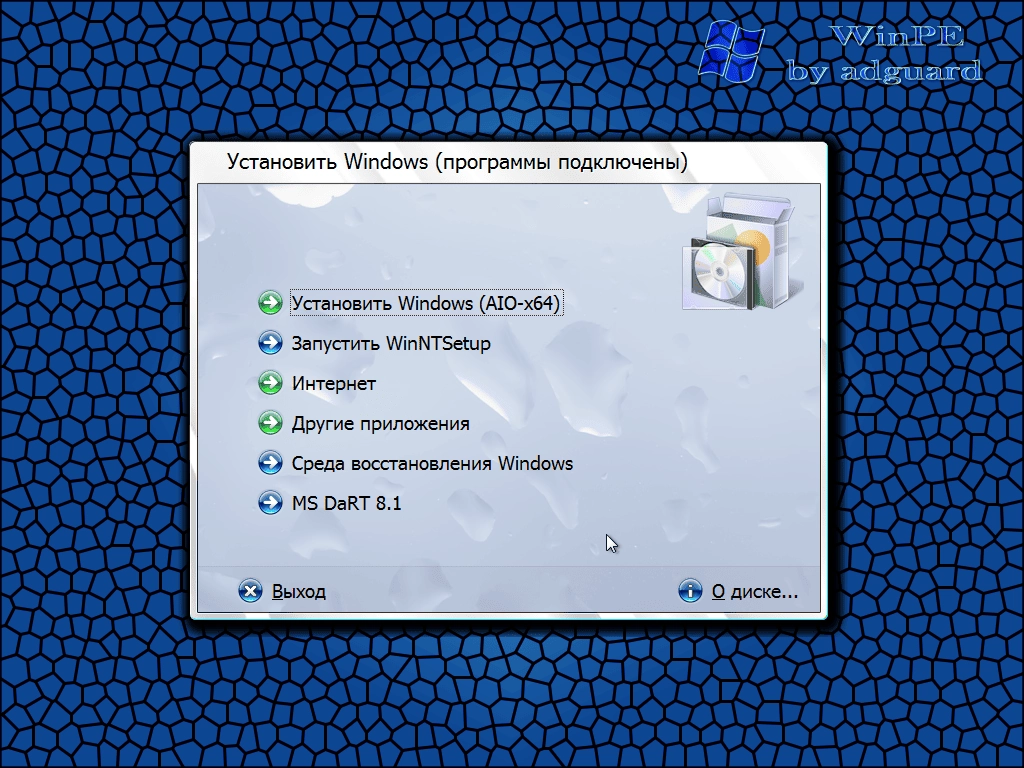Open the Интернет submenu
1024x768 pixels.
coord(334,383)
